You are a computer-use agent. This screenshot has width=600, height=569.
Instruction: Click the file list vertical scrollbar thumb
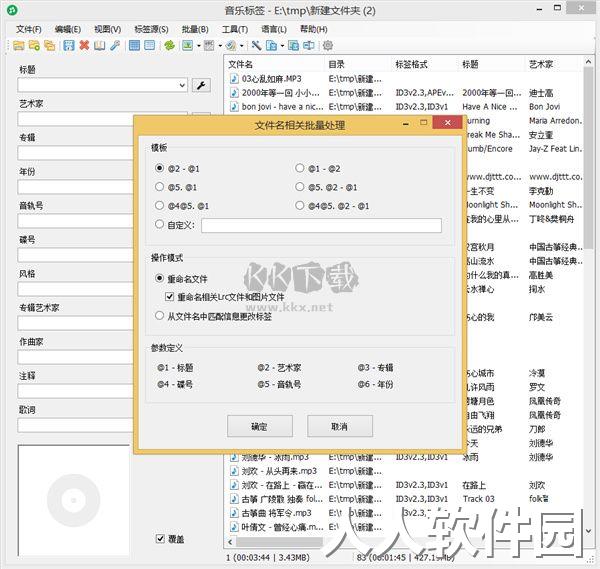coord(589,158)
